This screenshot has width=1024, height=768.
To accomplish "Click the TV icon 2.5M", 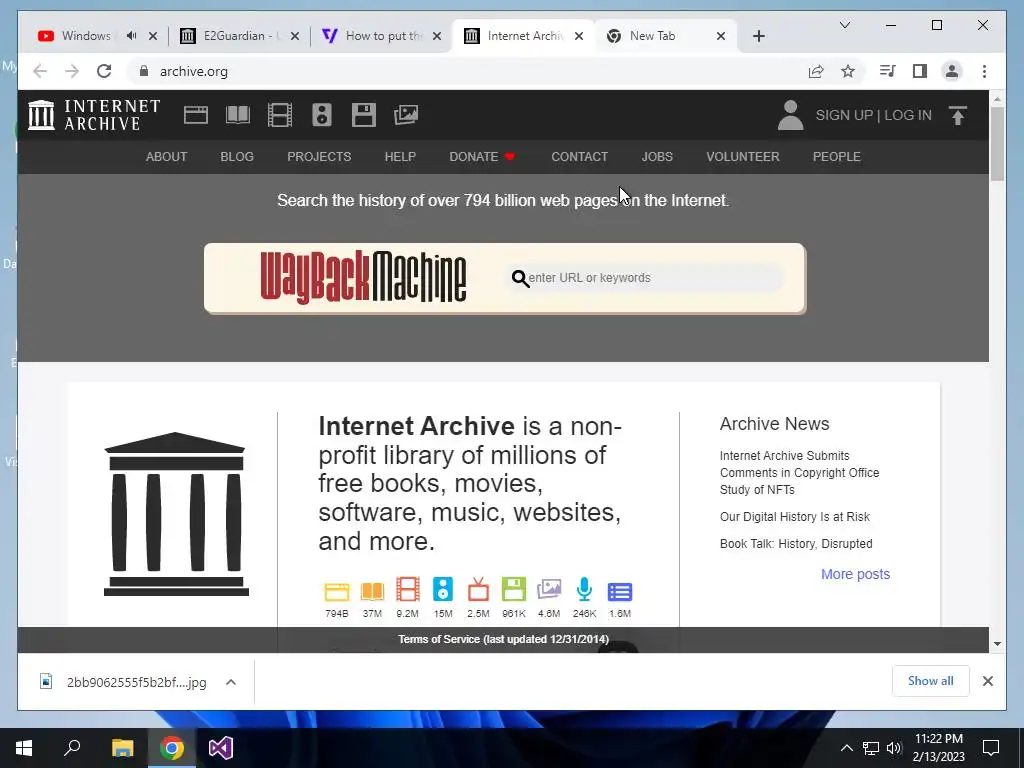I will point(478,590).
